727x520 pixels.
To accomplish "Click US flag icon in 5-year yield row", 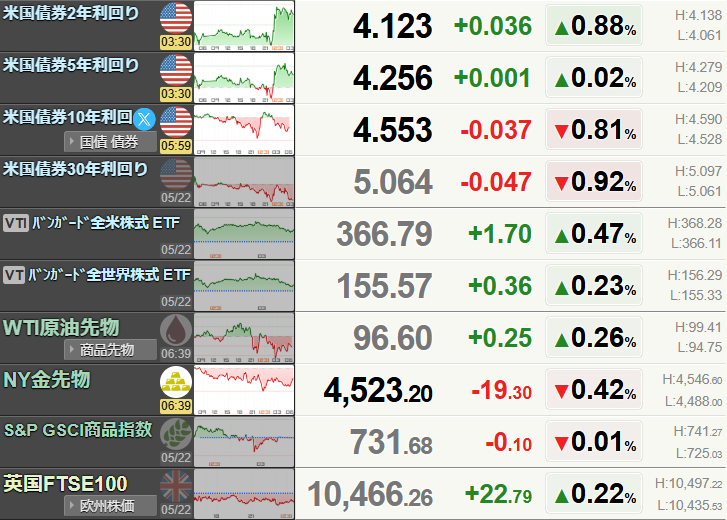I will (176, 70).
